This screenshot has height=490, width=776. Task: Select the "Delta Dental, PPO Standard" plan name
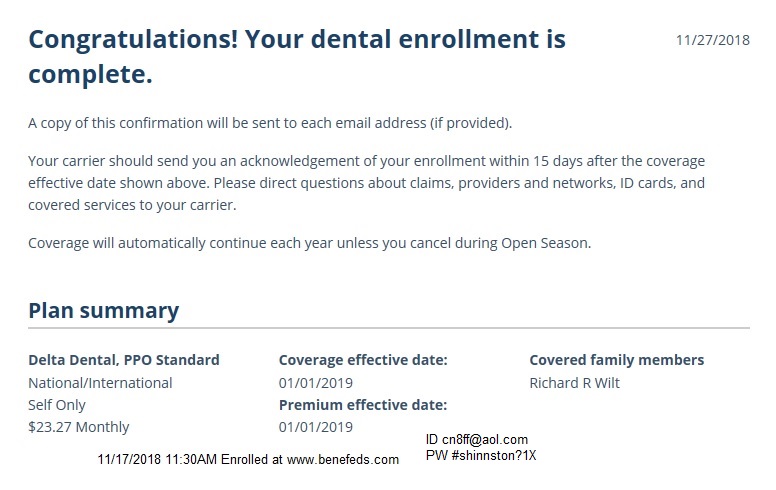point(123,360)
